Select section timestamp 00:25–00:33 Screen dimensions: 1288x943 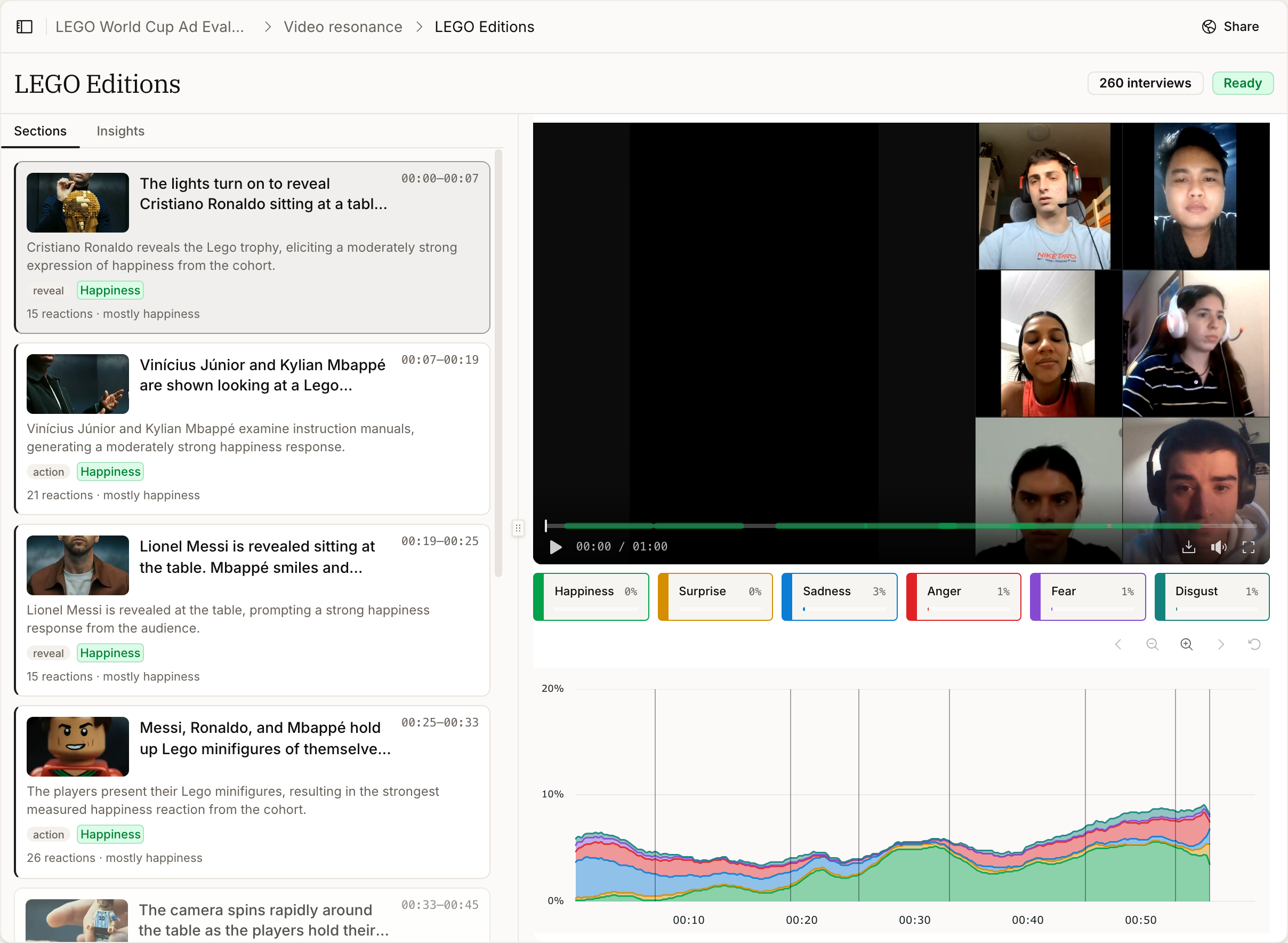[440, 723]
